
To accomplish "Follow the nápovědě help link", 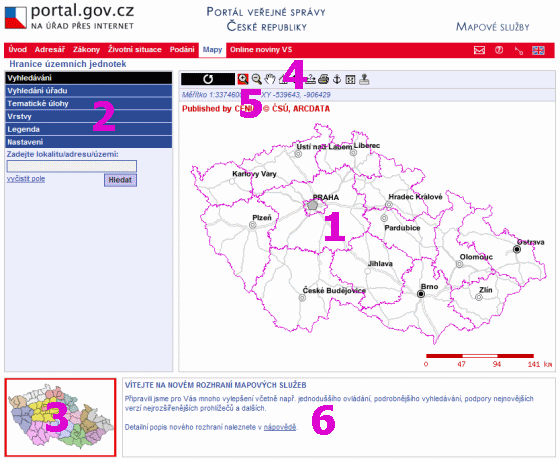I will tap(280, 427).
